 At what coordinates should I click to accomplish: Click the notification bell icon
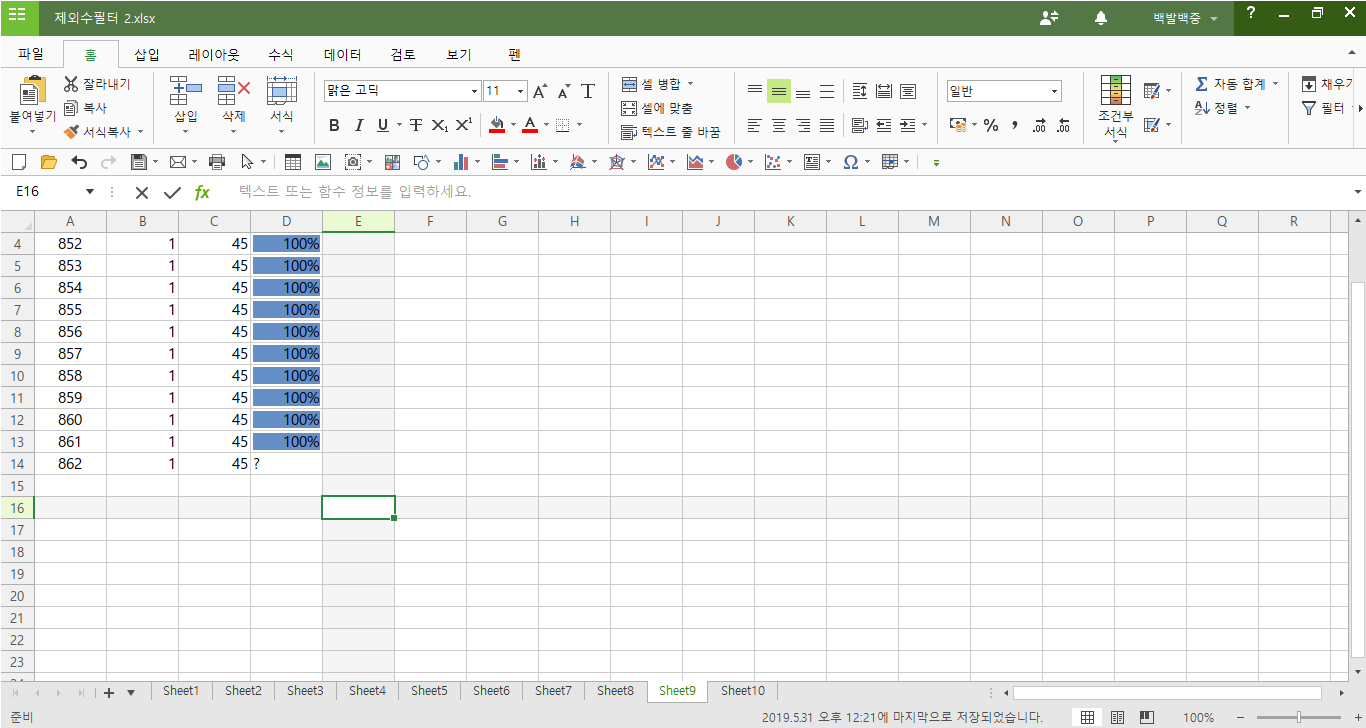1101,18
